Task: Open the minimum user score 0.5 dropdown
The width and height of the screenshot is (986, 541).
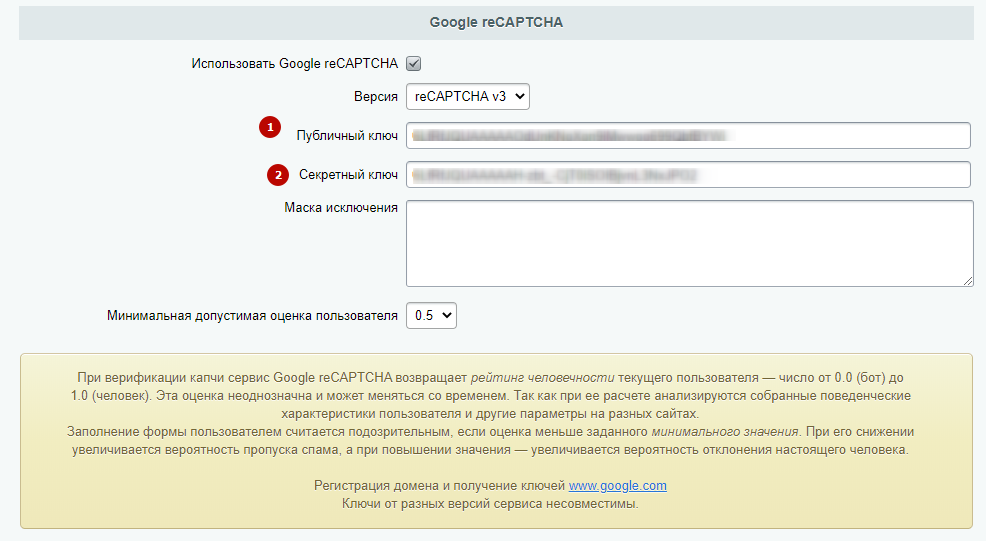Action: click(x=431, y=316)
